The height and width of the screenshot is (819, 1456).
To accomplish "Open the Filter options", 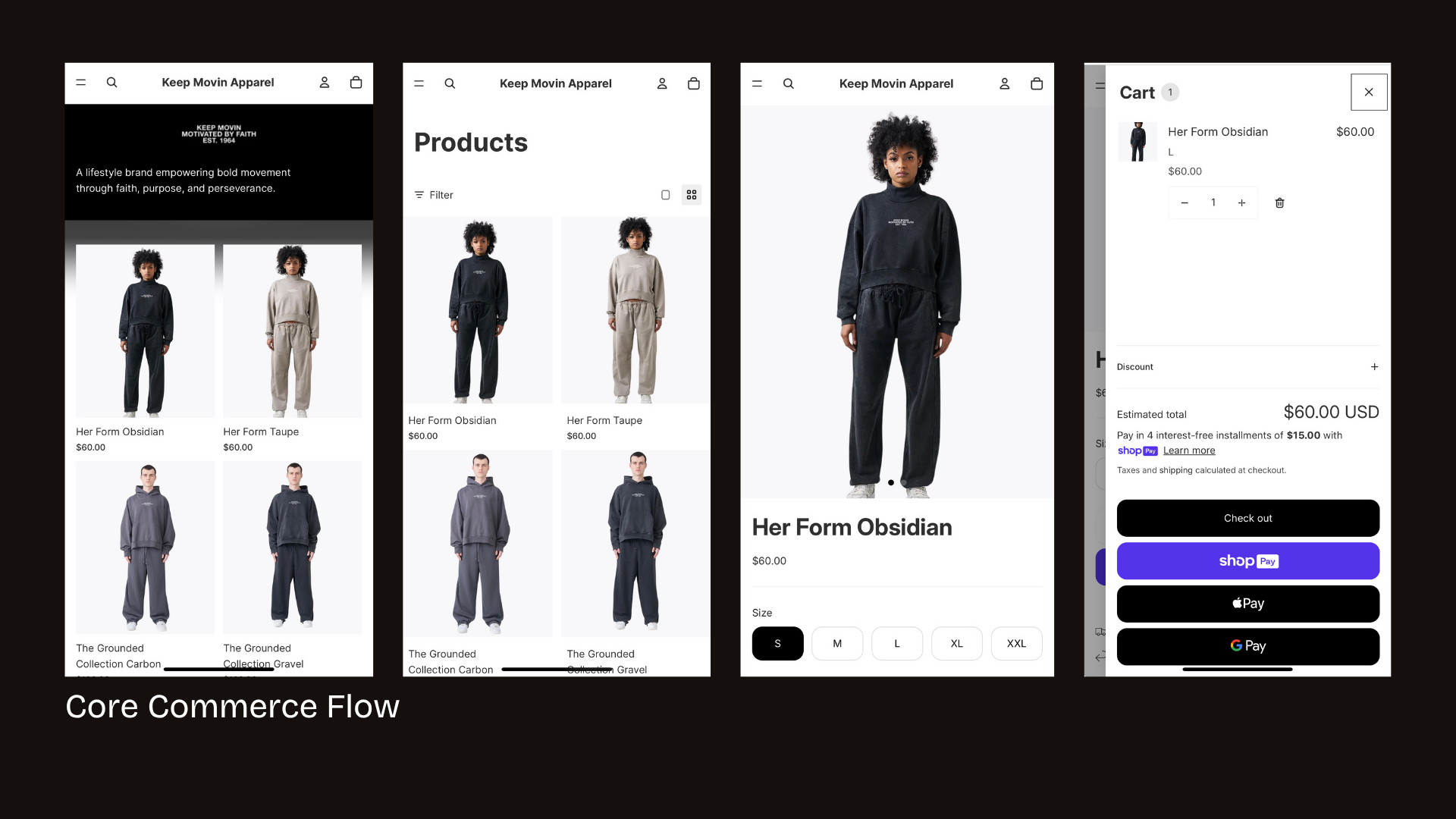I will coord(434,195).
